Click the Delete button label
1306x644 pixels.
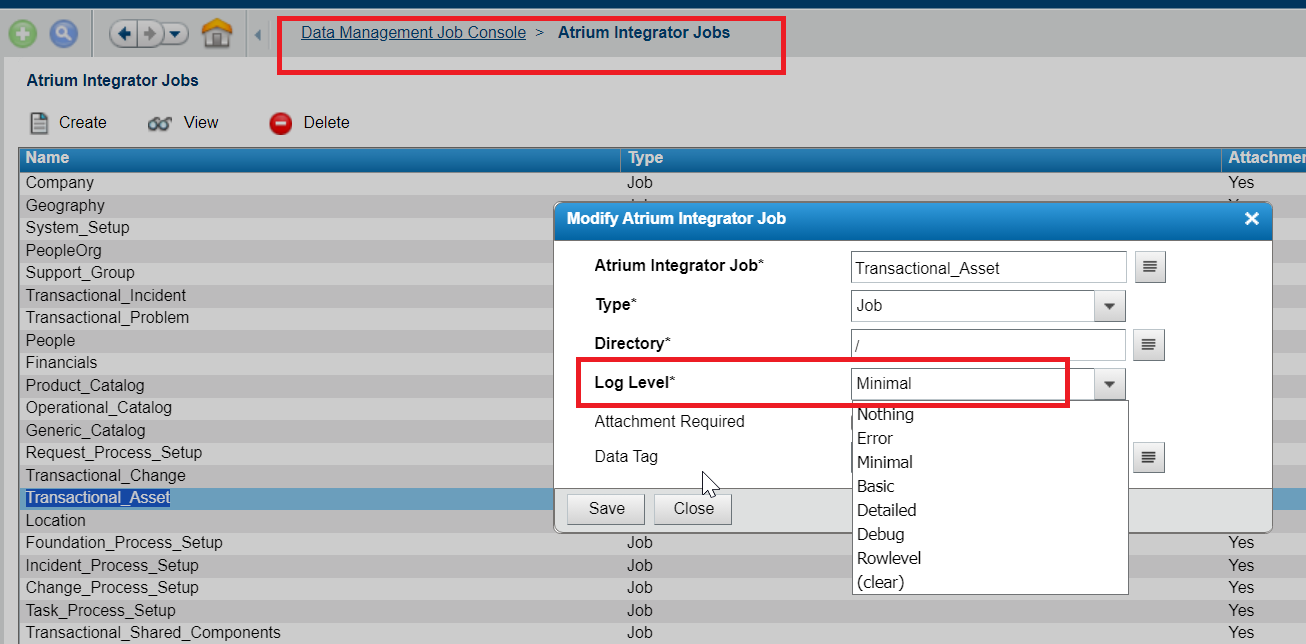pyautogui.click(x=327, y=122)
